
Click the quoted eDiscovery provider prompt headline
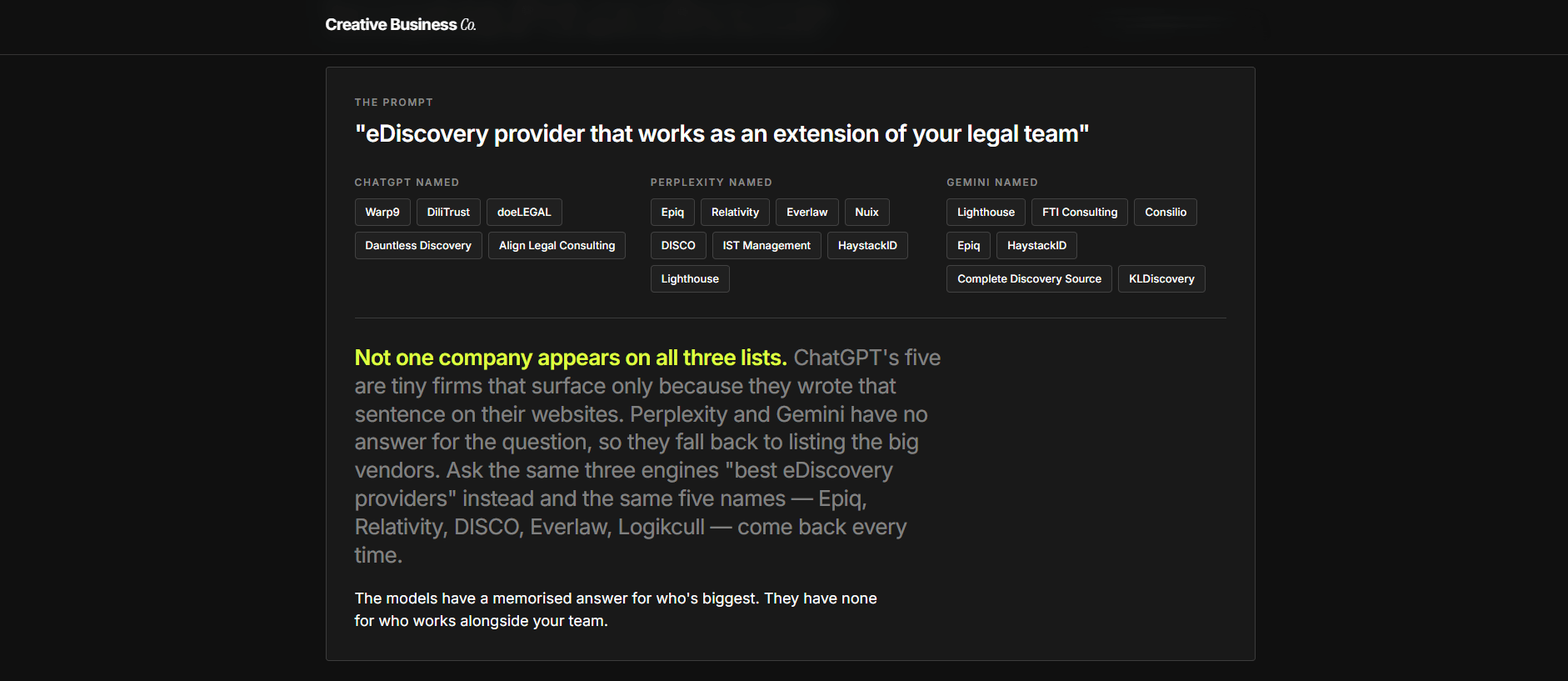click(722, 134)
